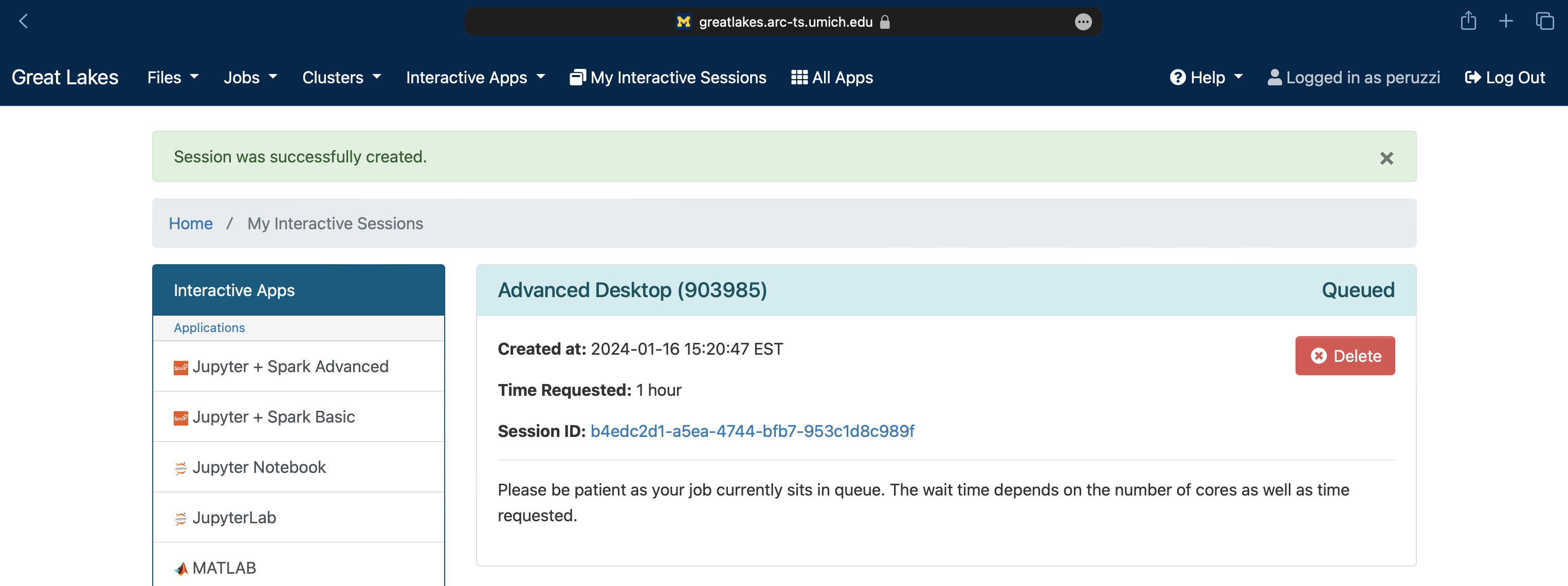Viewport: 1568px width, 586px height.
Task: Open the browser share icon
Action: pyautogui.click(x=1468, y=21)
